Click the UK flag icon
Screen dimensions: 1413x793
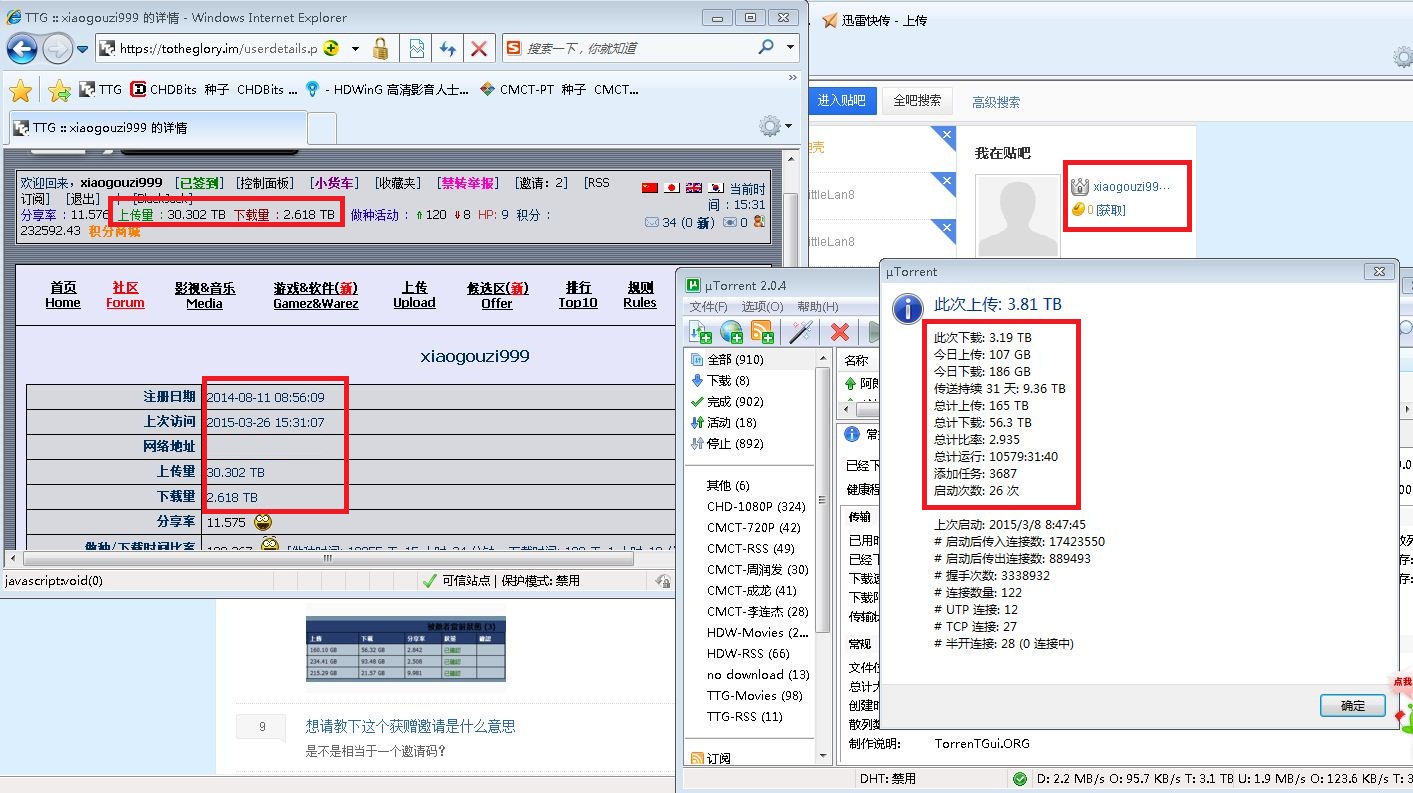click(x=694, y=187)
